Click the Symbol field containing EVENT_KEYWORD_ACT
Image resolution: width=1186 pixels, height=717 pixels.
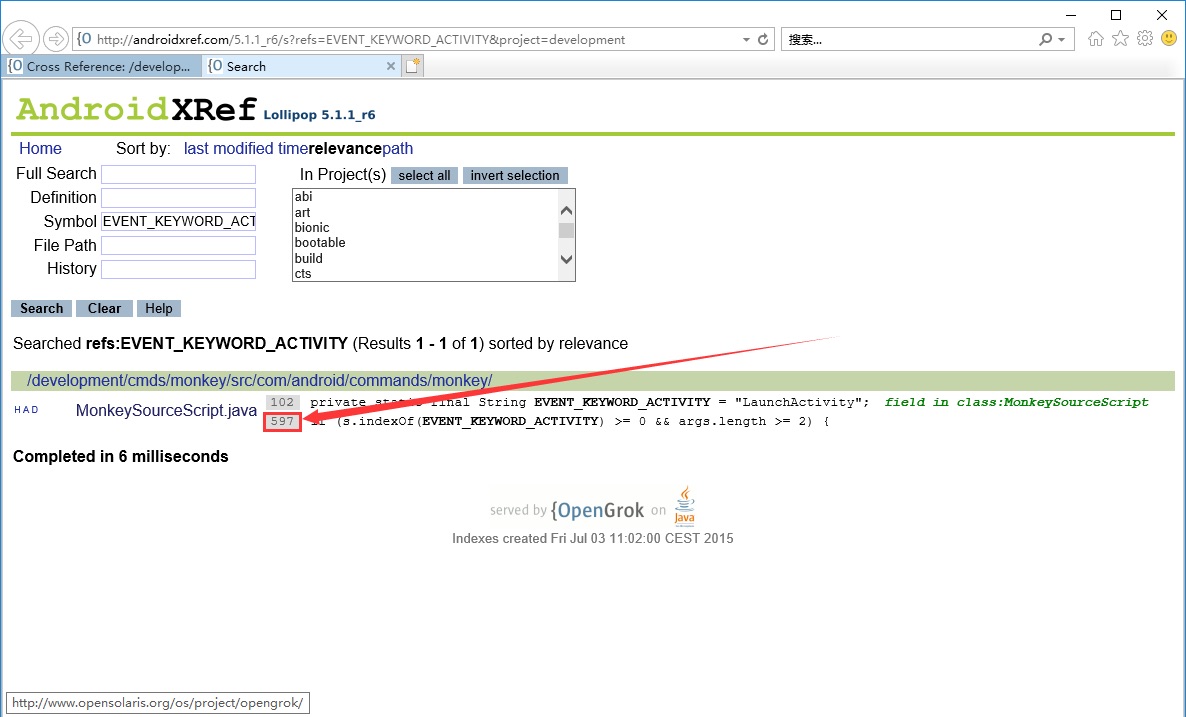[179, 222]
